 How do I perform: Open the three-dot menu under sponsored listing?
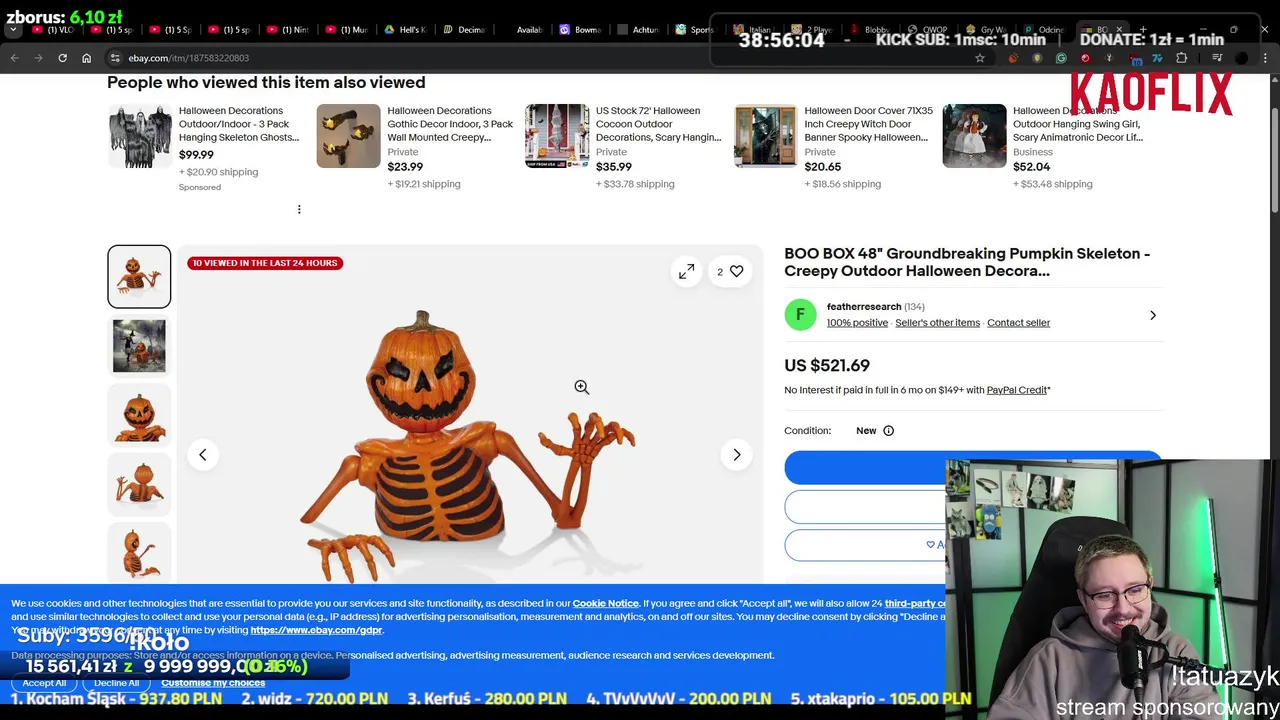(x=299, y=209)
